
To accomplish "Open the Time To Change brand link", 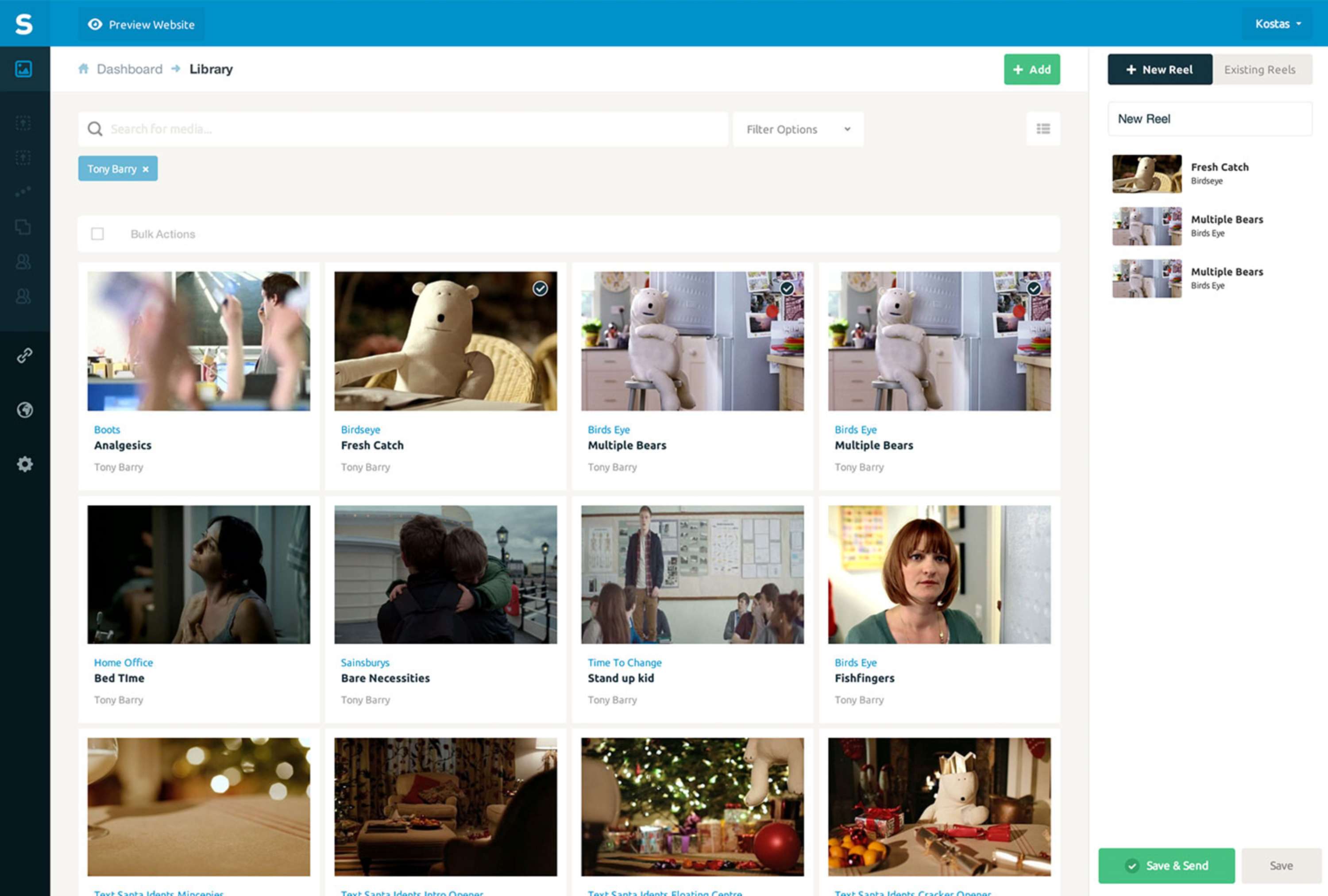I will point(625,662).
